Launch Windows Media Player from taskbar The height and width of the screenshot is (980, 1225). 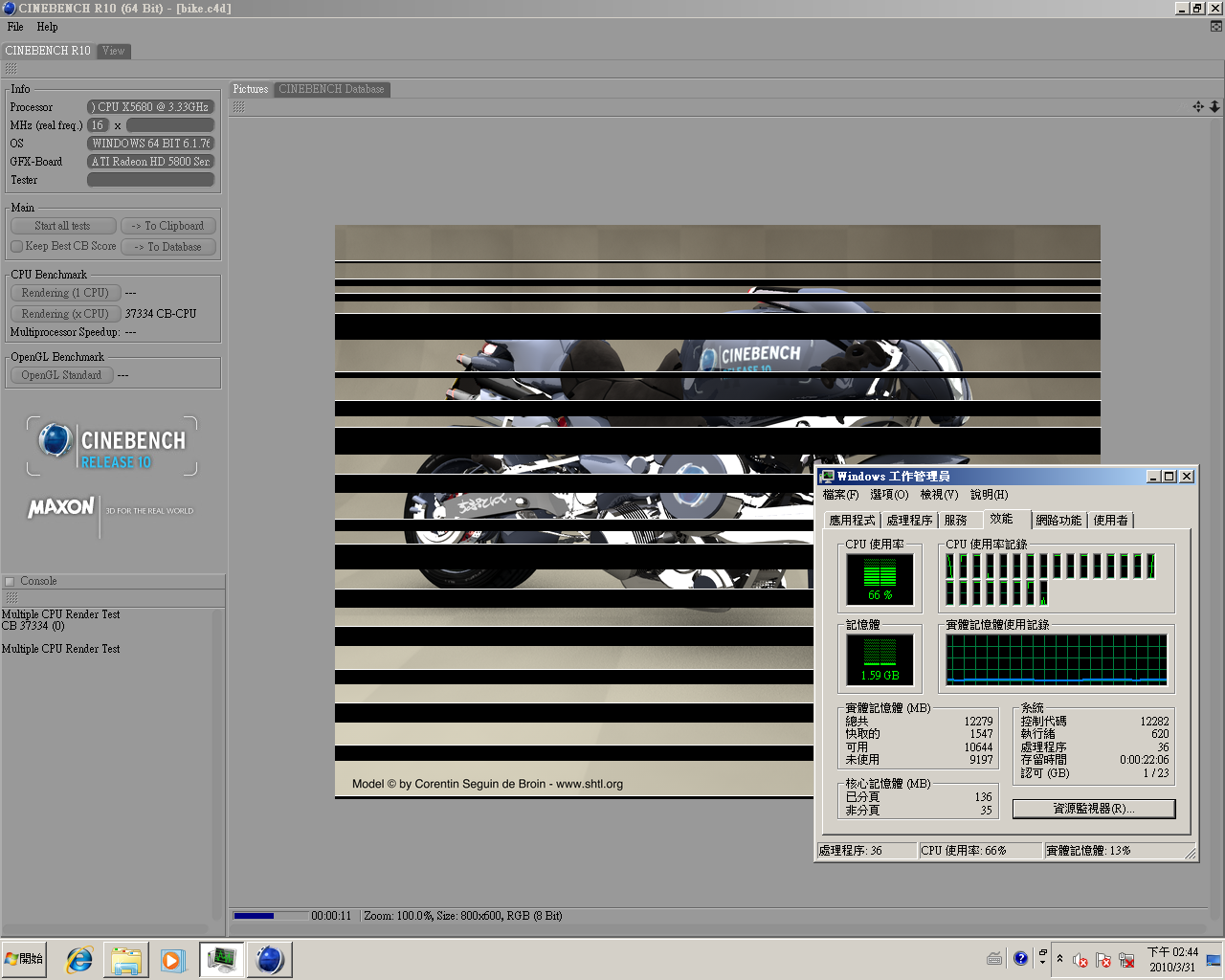172,959
